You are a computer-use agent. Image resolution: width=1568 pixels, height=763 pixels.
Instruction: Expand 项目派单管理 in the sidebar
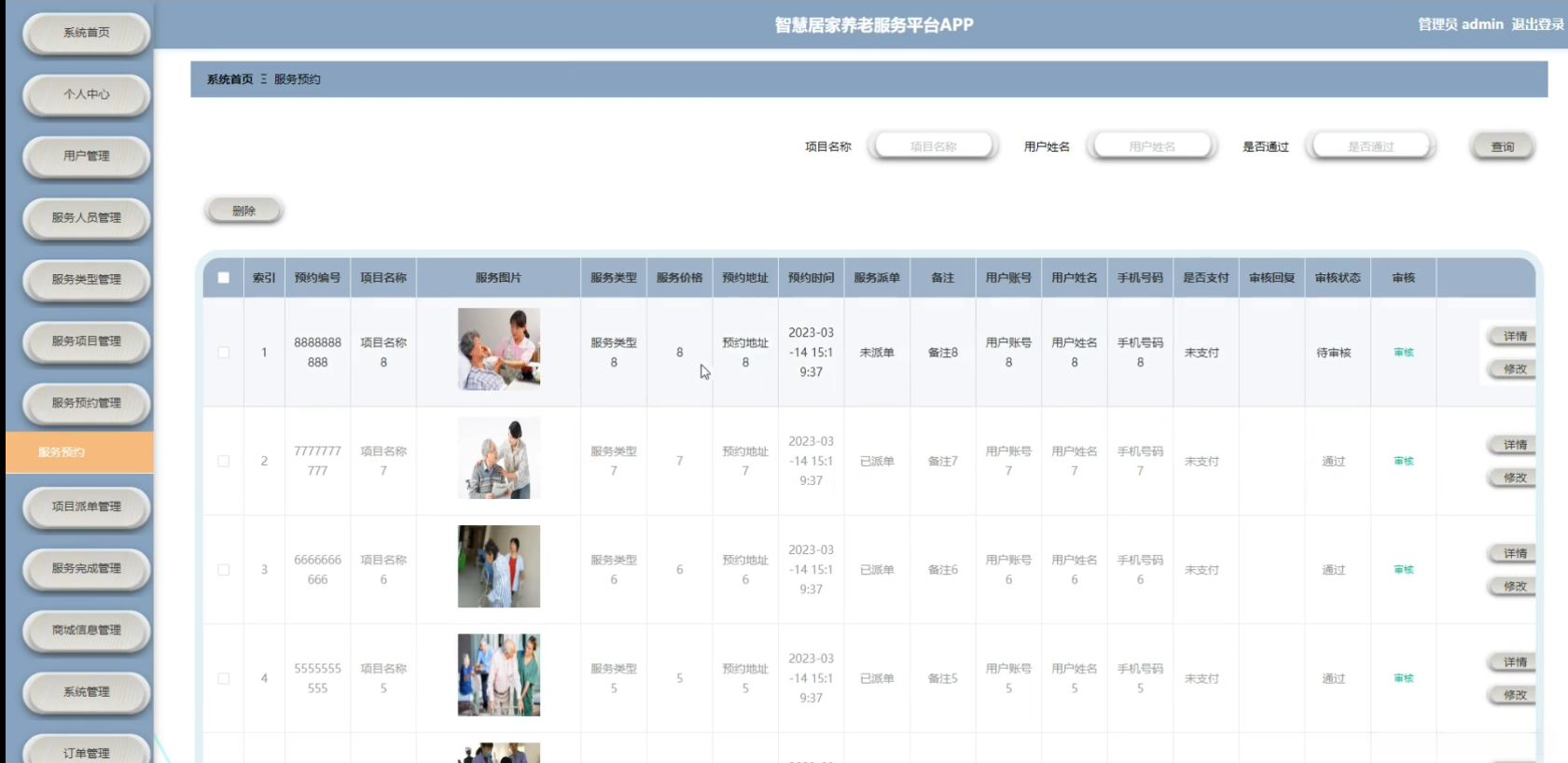coord(86,506)
